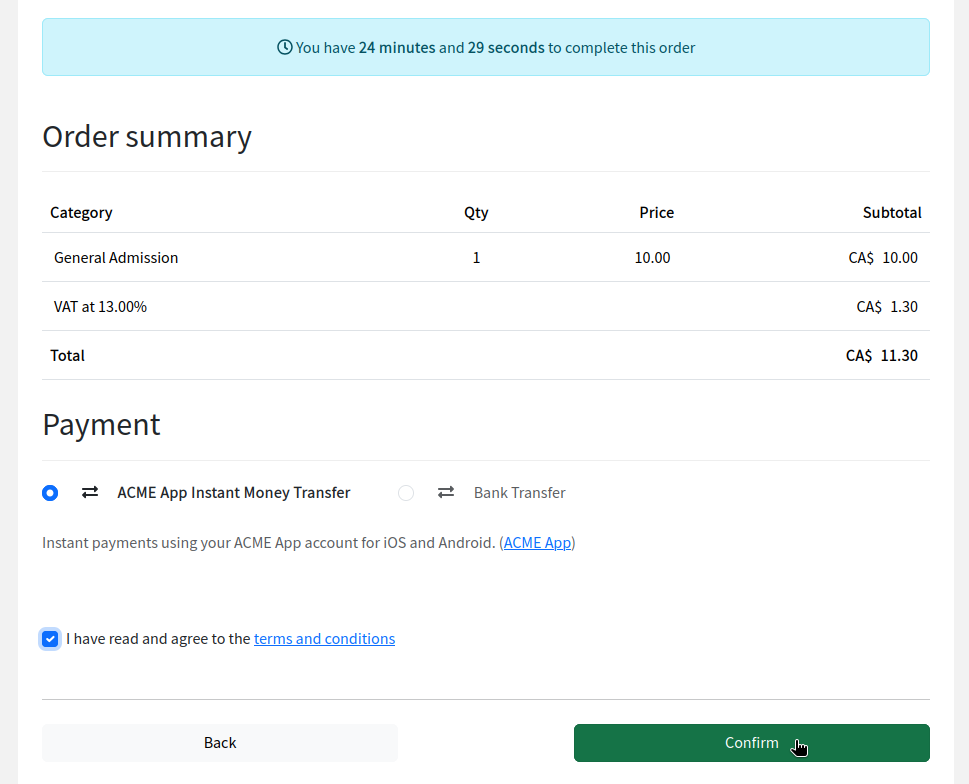Click the Total amount CA$ 11.30
Image resolution: width=969 pixels, height=784 pixels.
point(882,355)
